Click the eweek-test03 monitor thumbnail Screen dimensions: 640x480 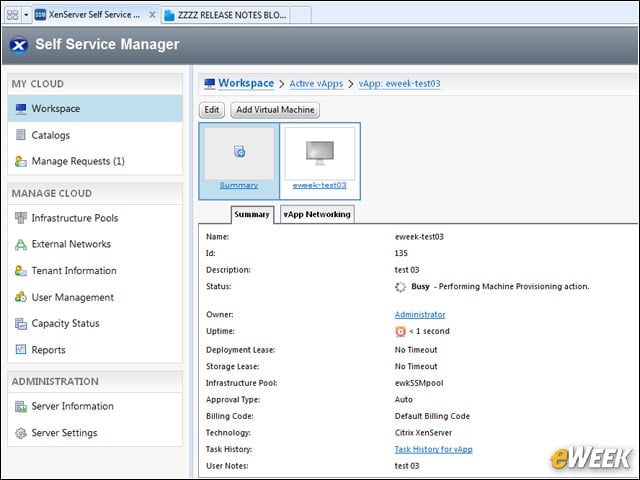point(320,153)
